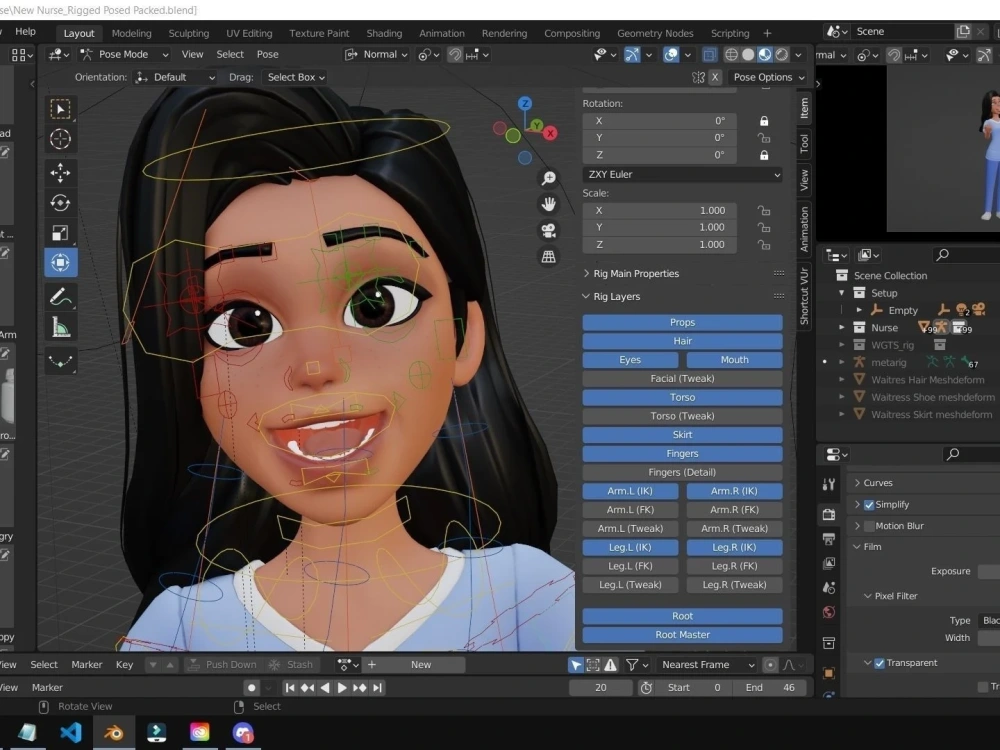Image resolution: width=1000 pixels, height=750 pixels.
Task: Click the New action button
Action: 421,665
